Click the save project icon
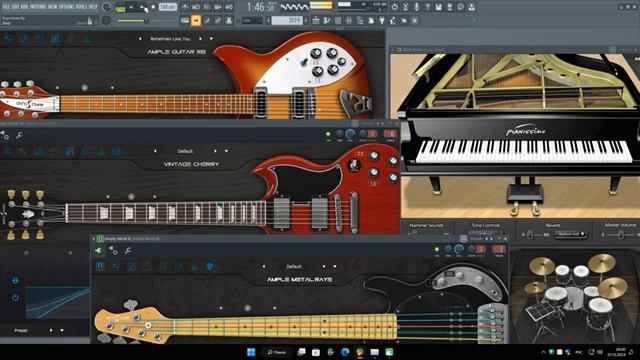 point(438,7)
